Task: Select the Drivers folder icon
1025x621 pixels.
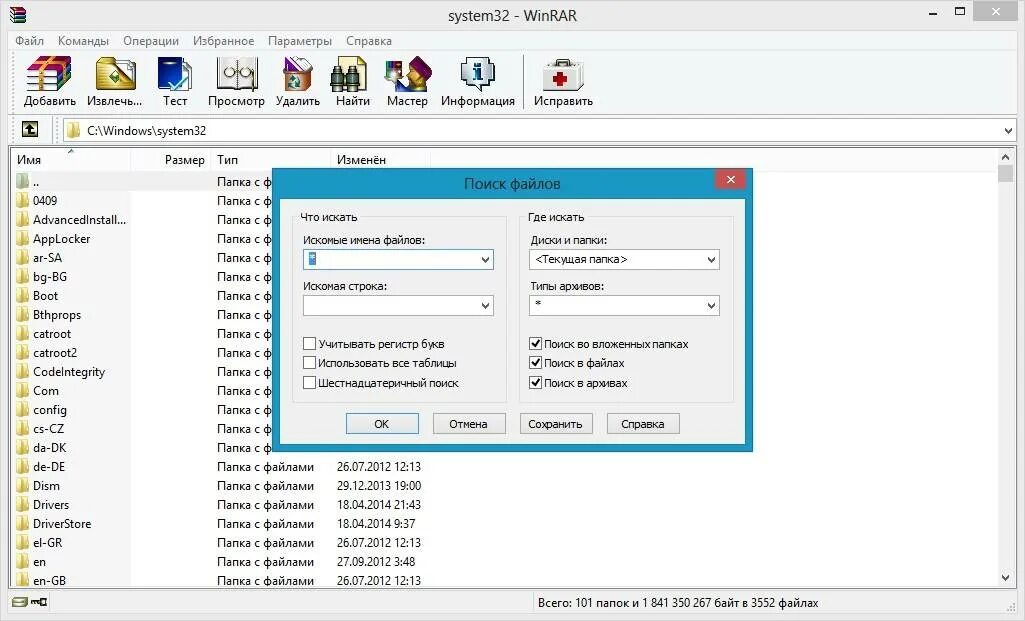Action: tap(23, 504)
